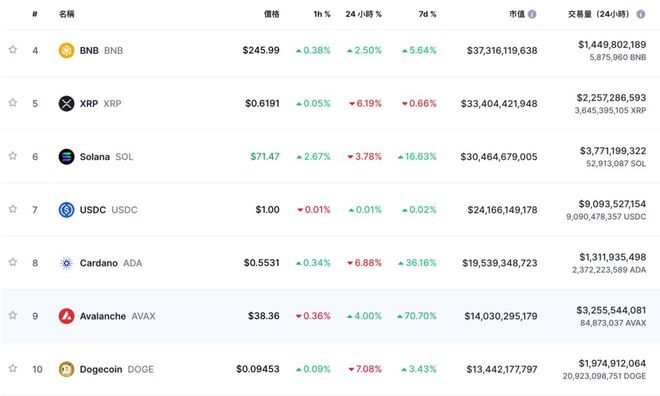
Task: Click Cardano volume $1,311,935,498
Action: 613,257
